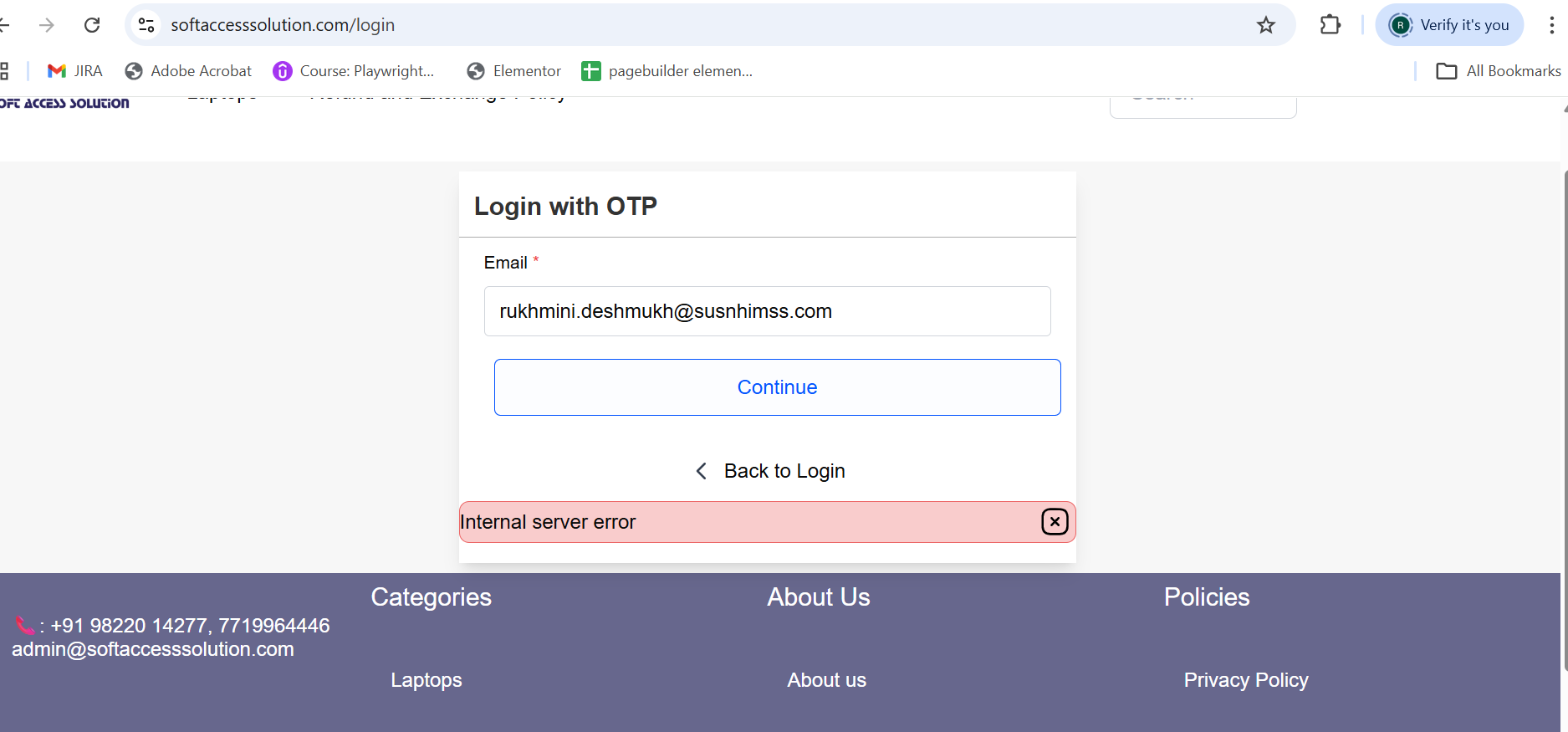
Task: Open Adobe Acrobat bookmark
Action: tap(188, 71)
